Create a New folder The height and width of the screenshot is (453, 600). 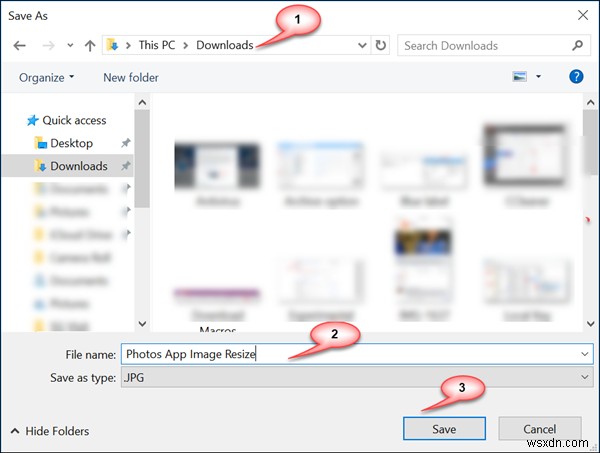click(x=131, y=78)
